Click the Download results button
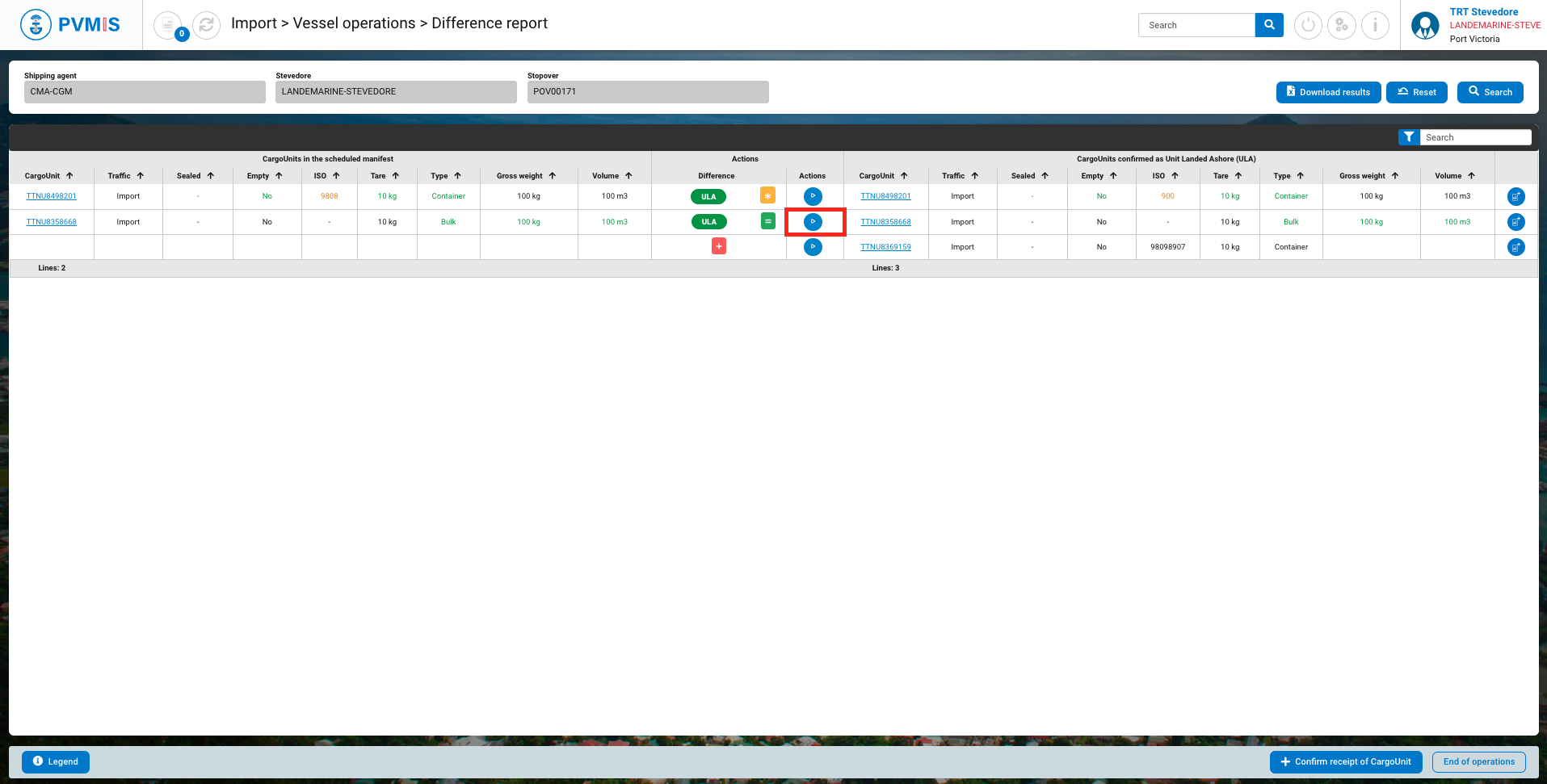The height and width of the screenshot is (784, 1547). pos(1328,92)
